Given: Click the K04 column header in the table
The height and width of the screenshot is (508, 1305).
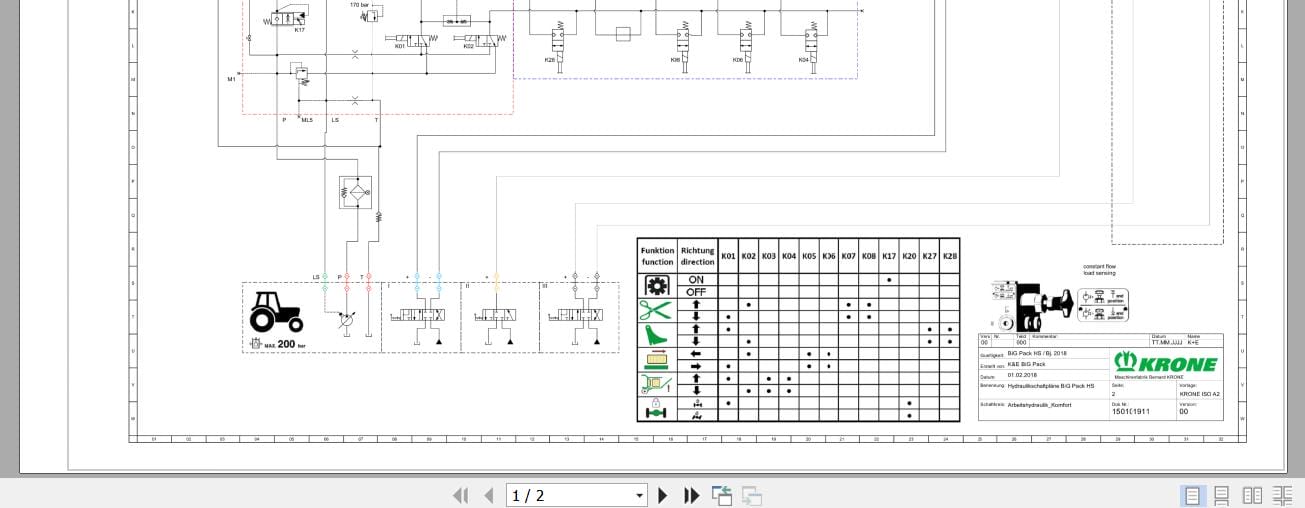Looking at the screenshot, I should click(788, 256).
